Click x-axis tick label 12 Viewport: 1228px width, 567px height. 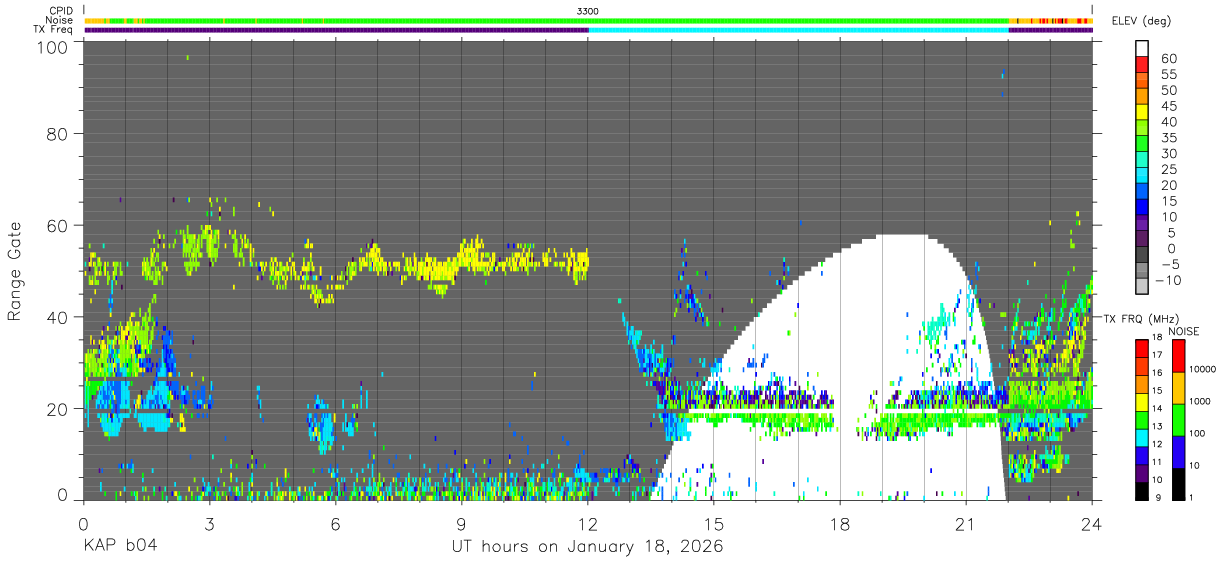pos(588,523)
